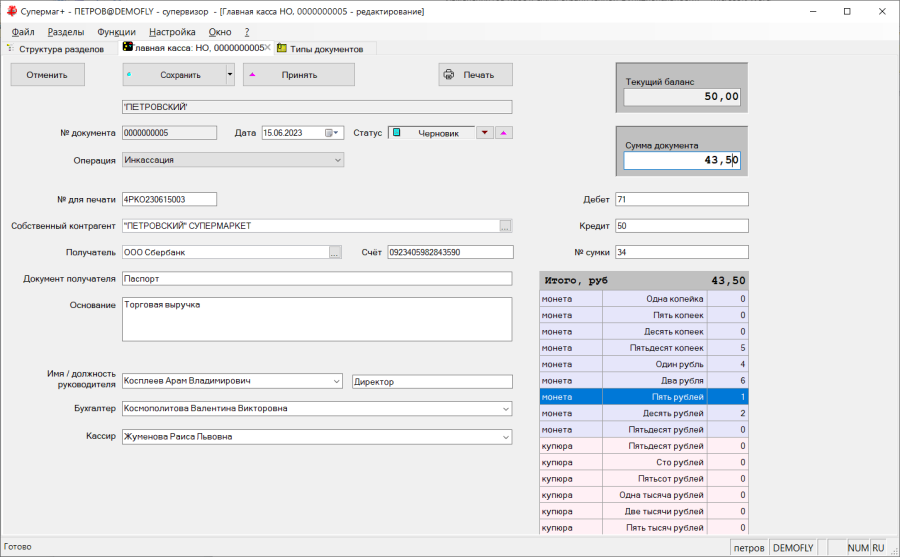Open the Функции menu
Image resolution: width=900 pixels, height=557 pixels.
(116, 32)
